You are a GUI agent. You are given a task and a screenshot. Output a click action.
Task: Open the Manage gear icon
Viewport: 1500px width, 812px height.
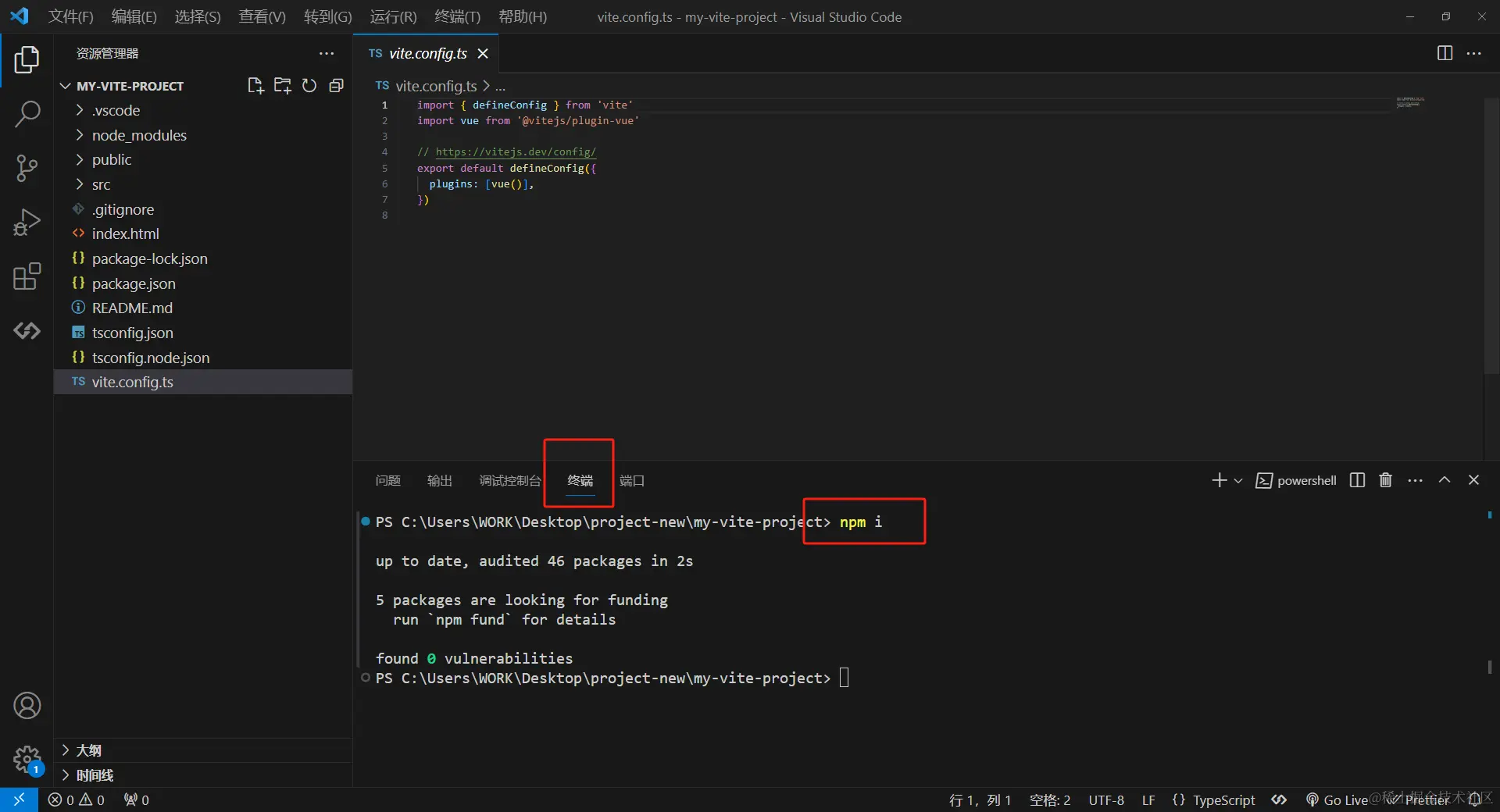click(27, 759)
